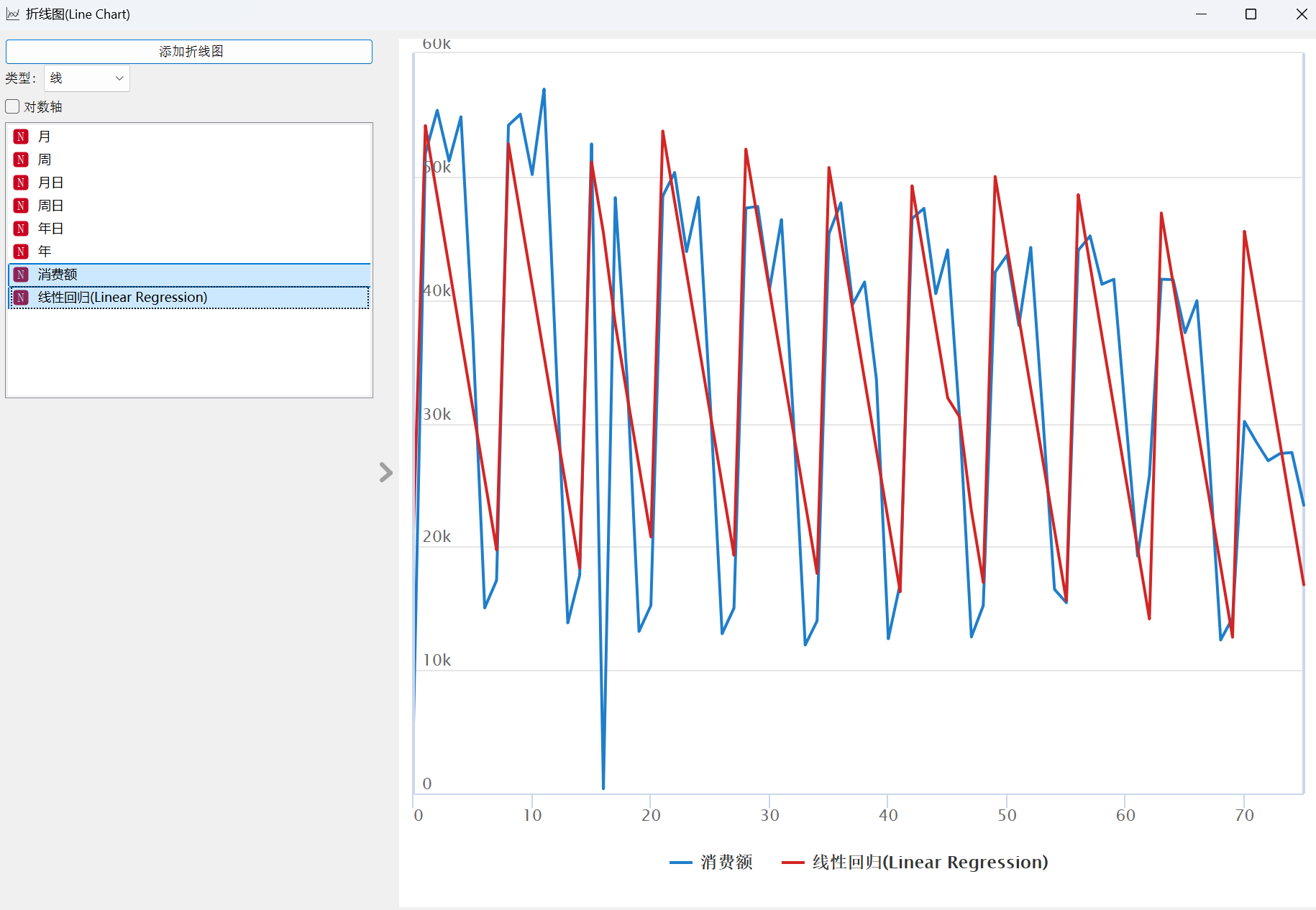This screenshot has height=910, width=1316.
Task: Select the 月 field row
Action: point(189,137)
